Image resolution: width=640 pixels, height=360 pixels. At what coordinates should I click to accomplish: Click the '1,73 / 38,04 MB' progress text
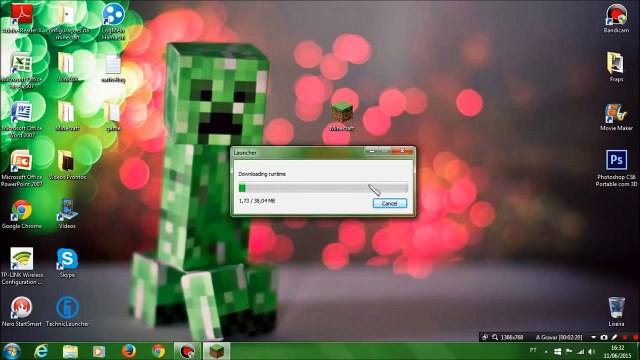257,201
